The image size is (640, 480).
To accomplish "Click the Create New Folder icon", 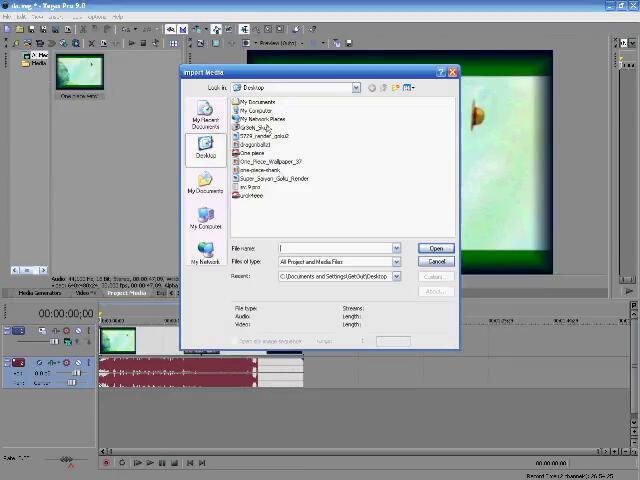I will pos(396,88).
